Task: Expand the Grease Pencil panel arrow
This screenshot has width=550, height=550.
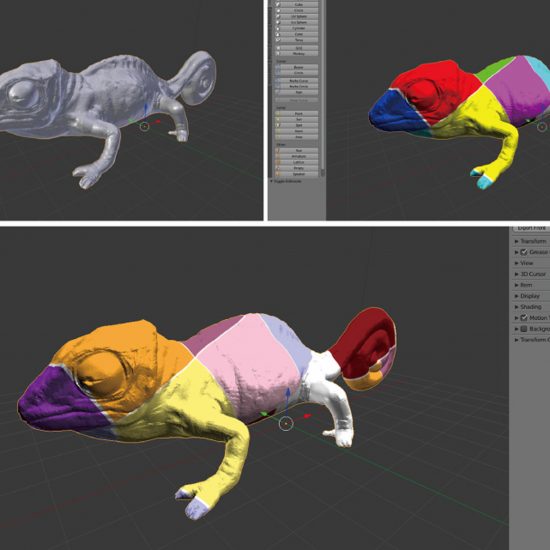Action: pyautogui.click(x=516, y=252)
